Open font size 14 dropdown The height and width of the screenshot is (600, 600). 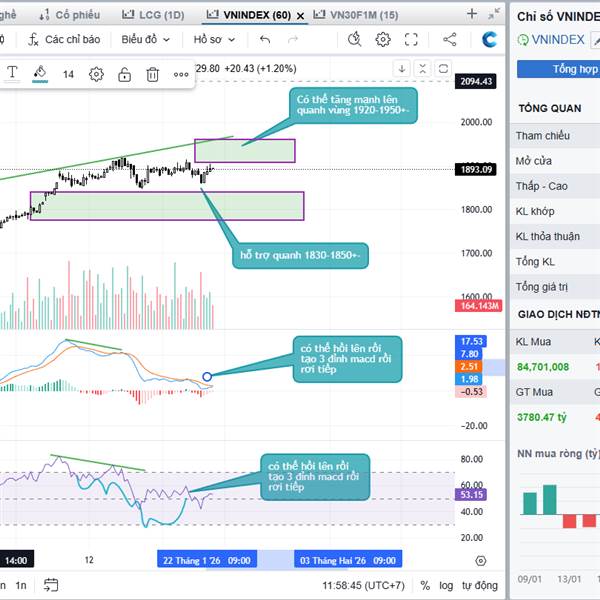pyautogui.click(x=68, y=74)
